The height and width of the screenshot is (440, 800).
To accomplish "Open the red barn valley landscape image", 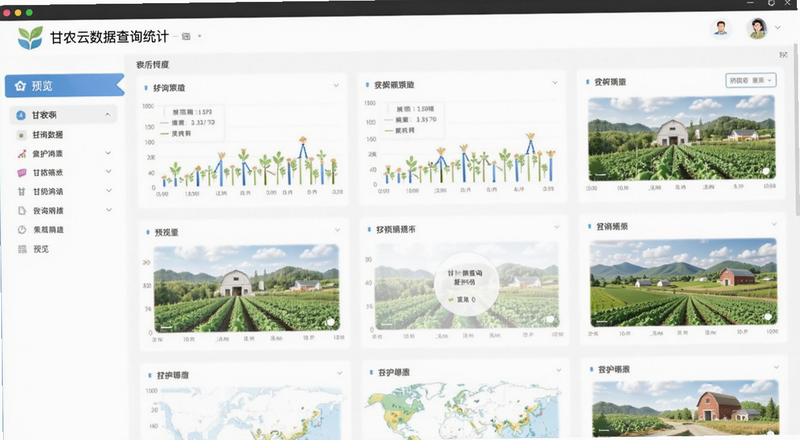I will click(x=683, y=282).
